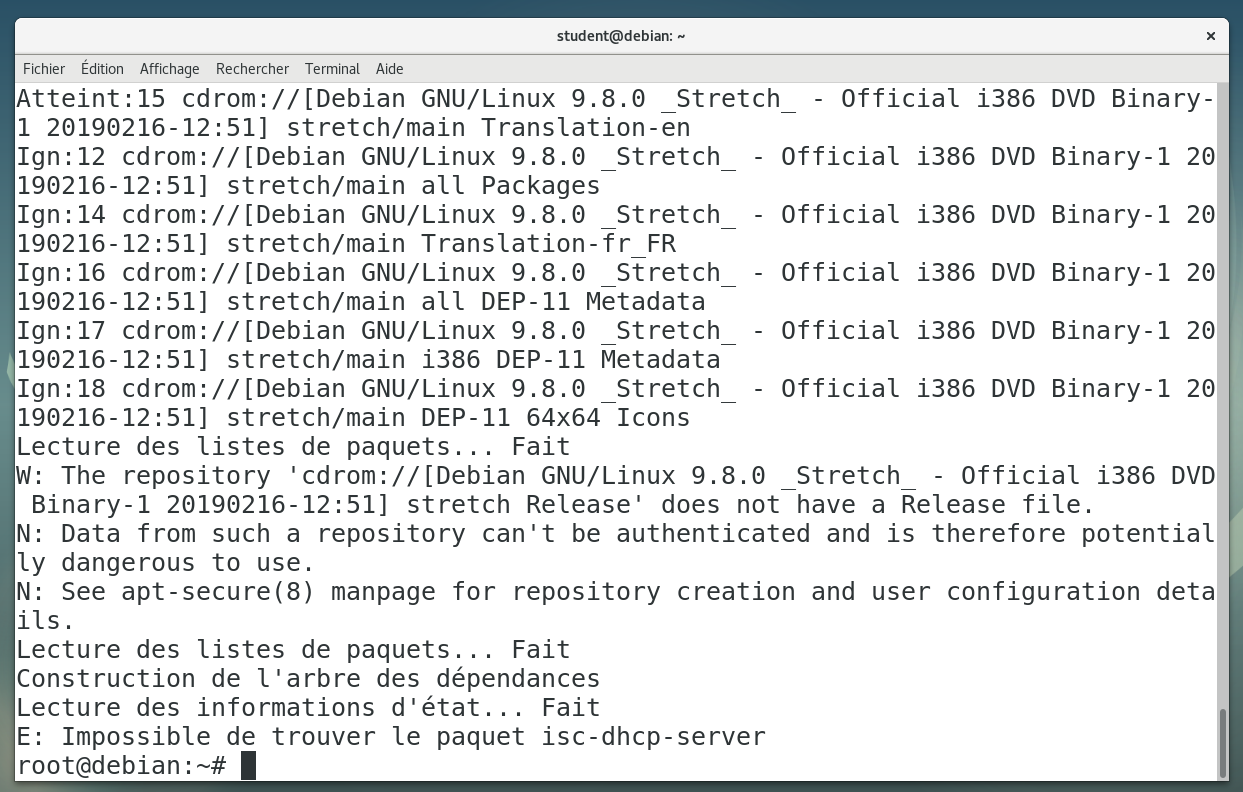
Task: Click the text 'ly dangerous to use.'
Action: click(166, 563)
